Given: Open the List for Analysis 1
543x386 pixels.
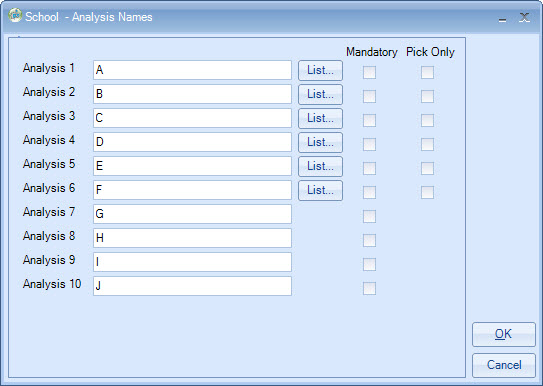Looking at the screenshot, I should coord(320,70).
